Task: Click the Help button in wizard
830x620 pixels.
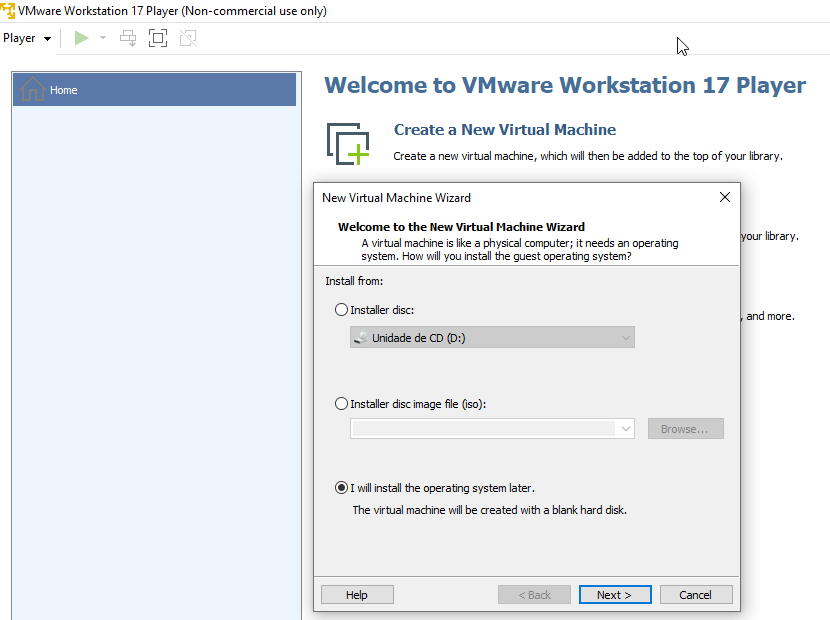Action: click(x=357, y=595)
